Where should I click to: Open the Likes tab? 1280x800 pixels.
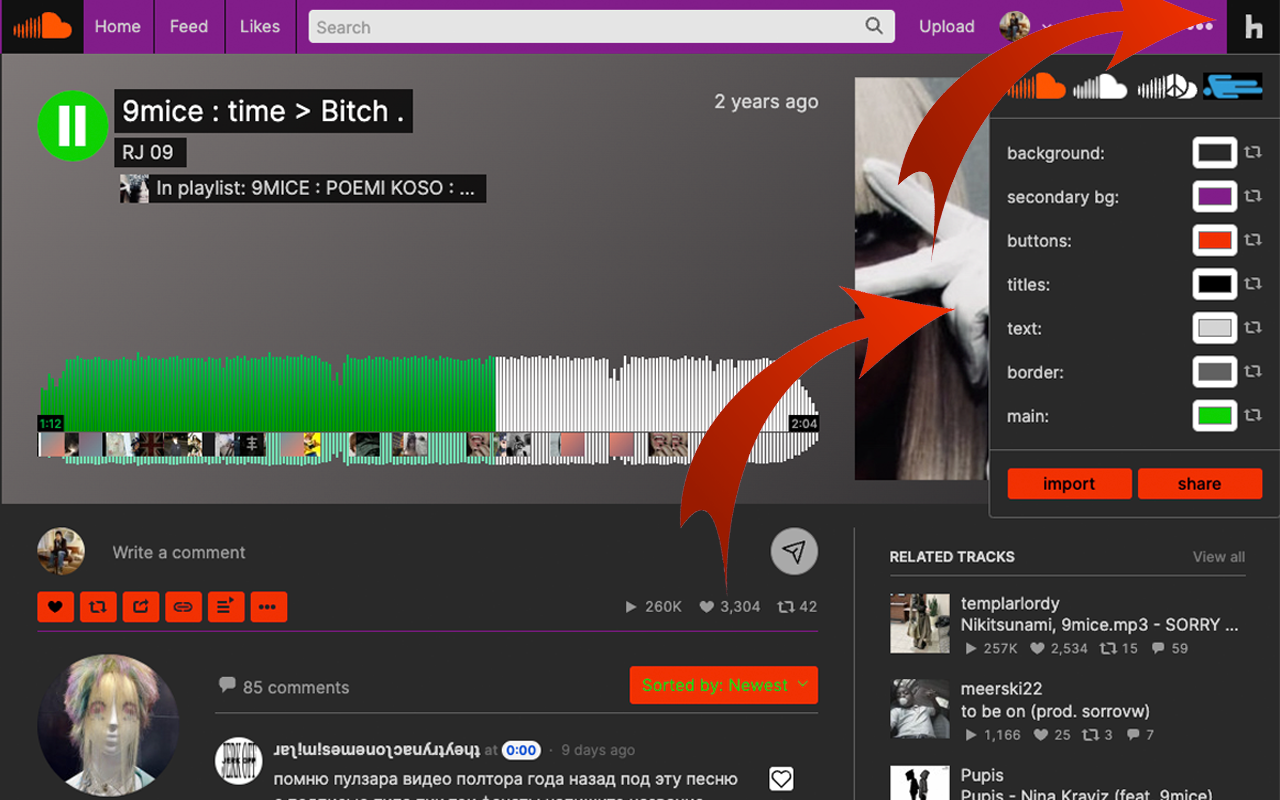[x=260, y=27]
